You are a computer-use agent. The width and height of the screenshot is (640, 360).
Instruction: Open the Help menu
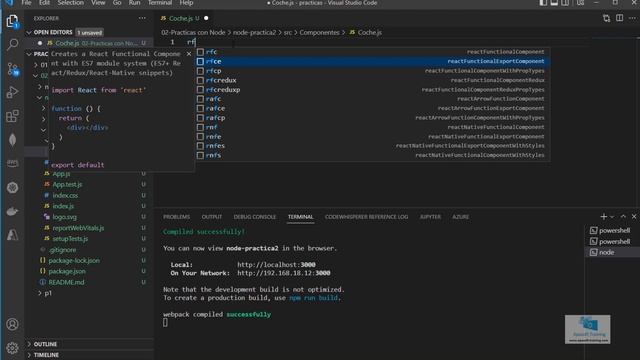[x=186, y=3]
